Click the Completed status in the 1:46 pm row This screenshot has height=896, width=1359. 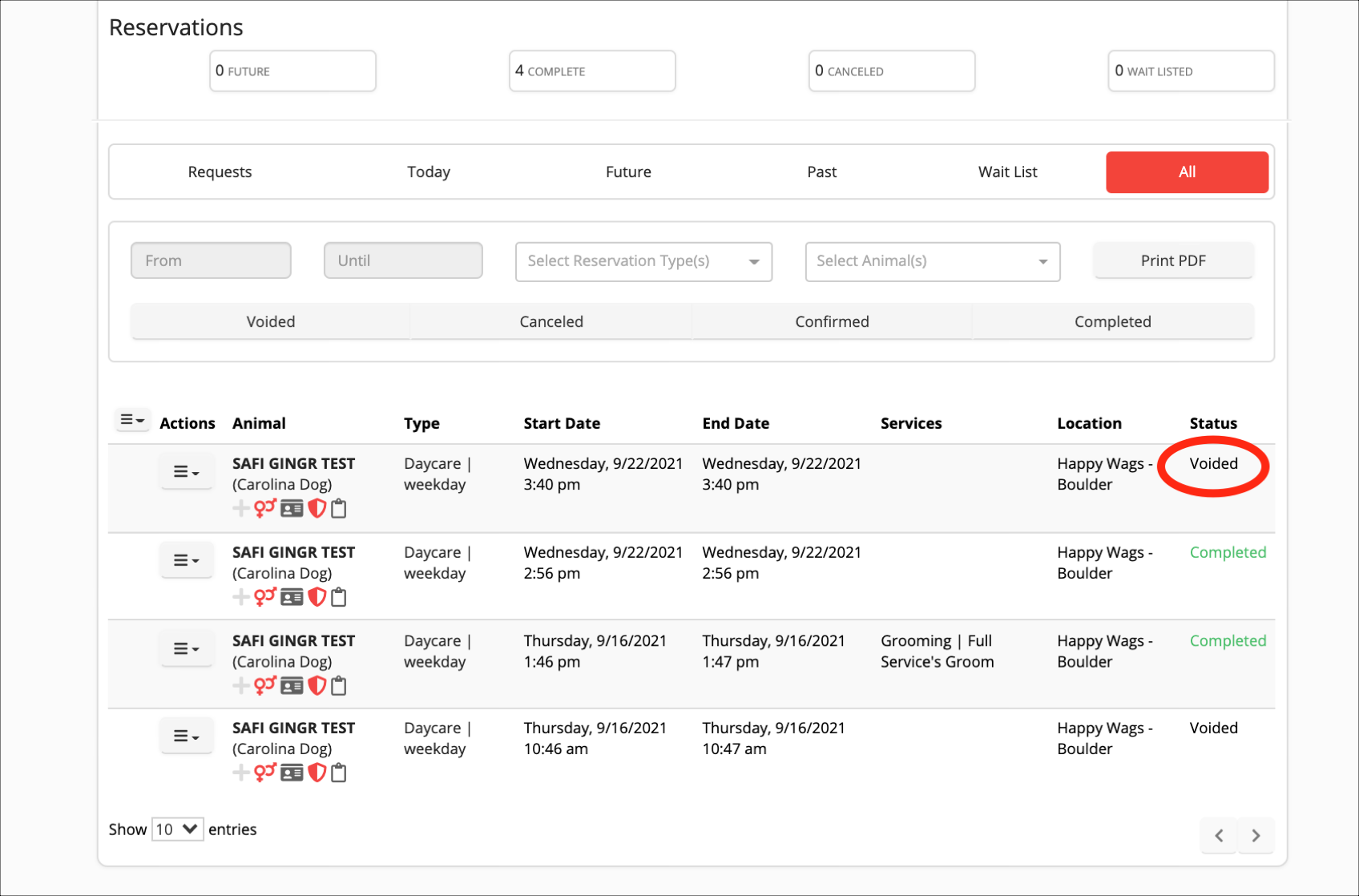tap(1228, 640)
